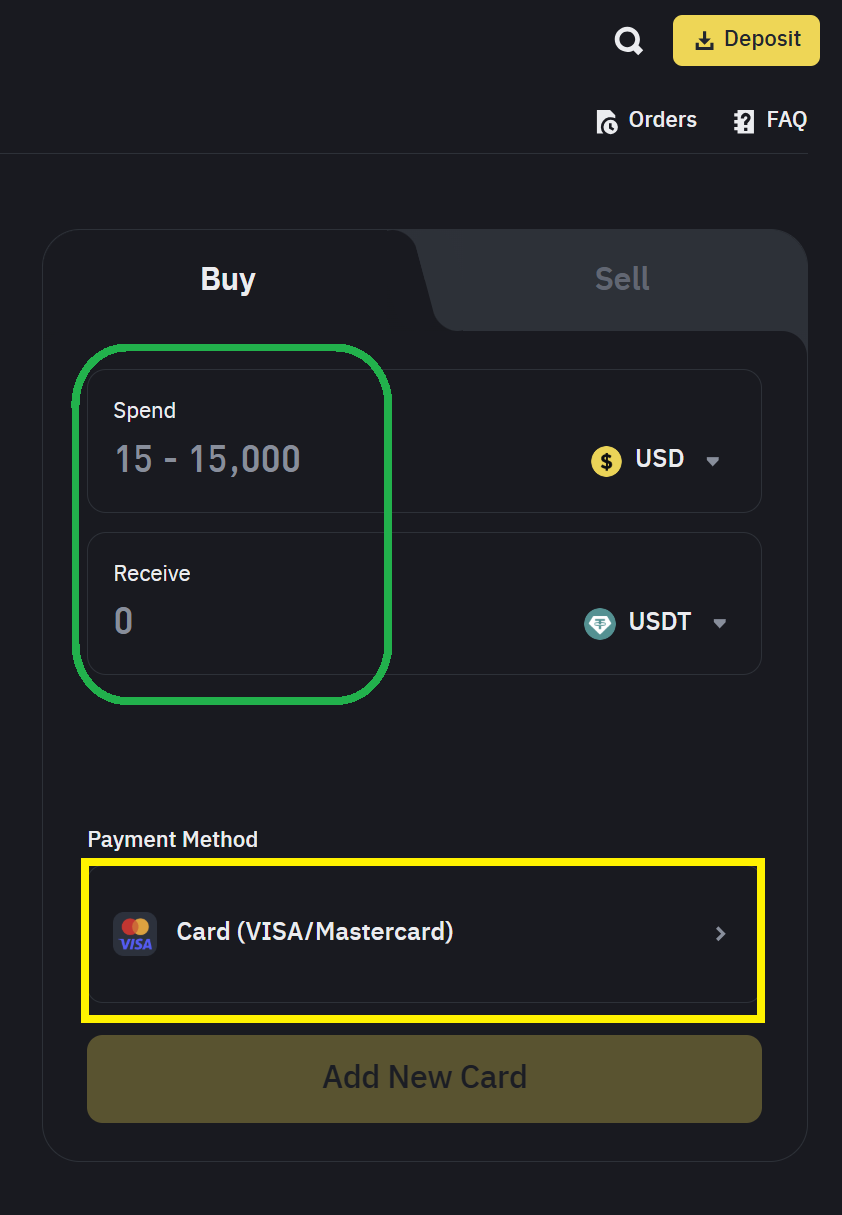Open the FAQ link
The height and width of the screenshot is (1215, 842).
tap(786, 120)
